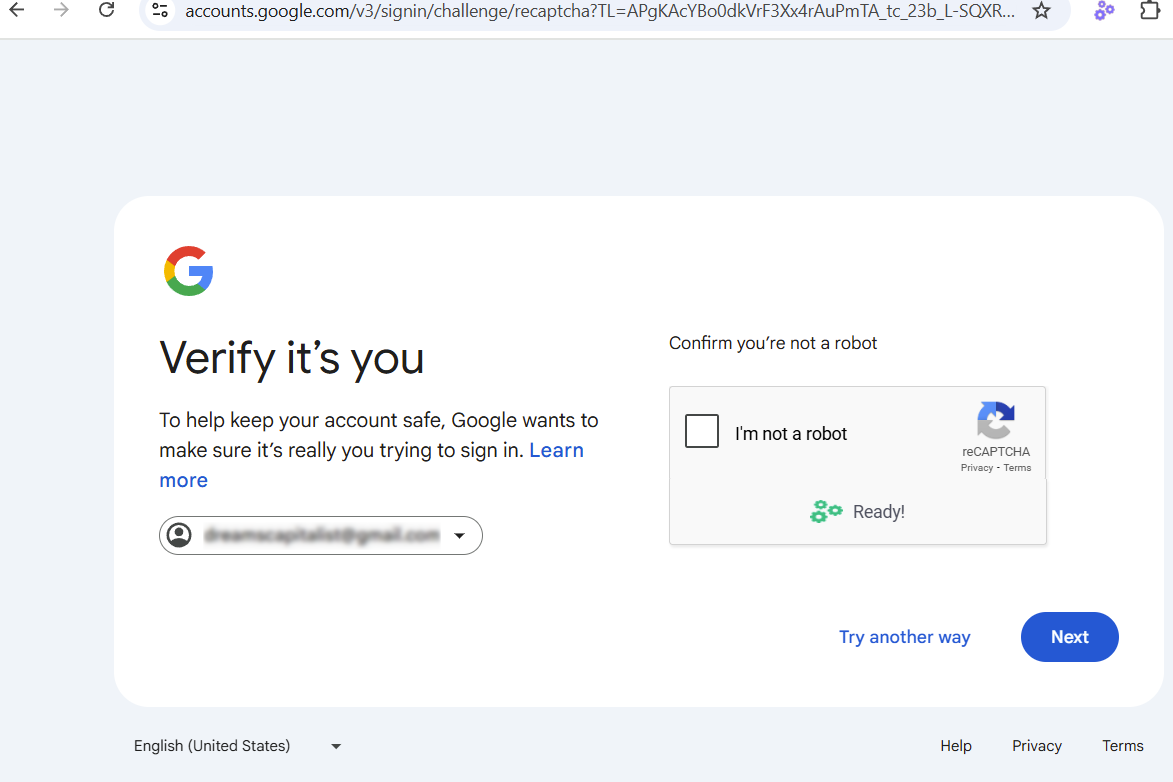Choose "Try another way"
Screen dimensions: 1173x782
pyautogui.click(x=904, y=637)
